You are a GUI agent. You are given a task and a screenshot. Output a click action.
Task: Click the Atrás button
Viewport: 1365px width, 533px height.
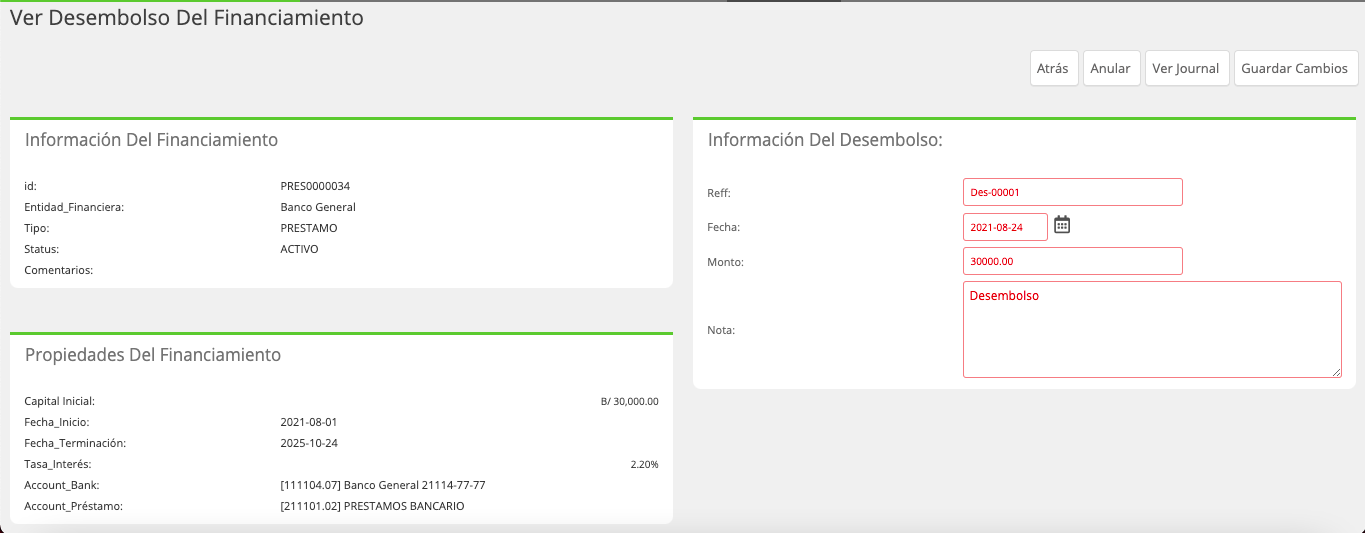[x=1054, y=69]
